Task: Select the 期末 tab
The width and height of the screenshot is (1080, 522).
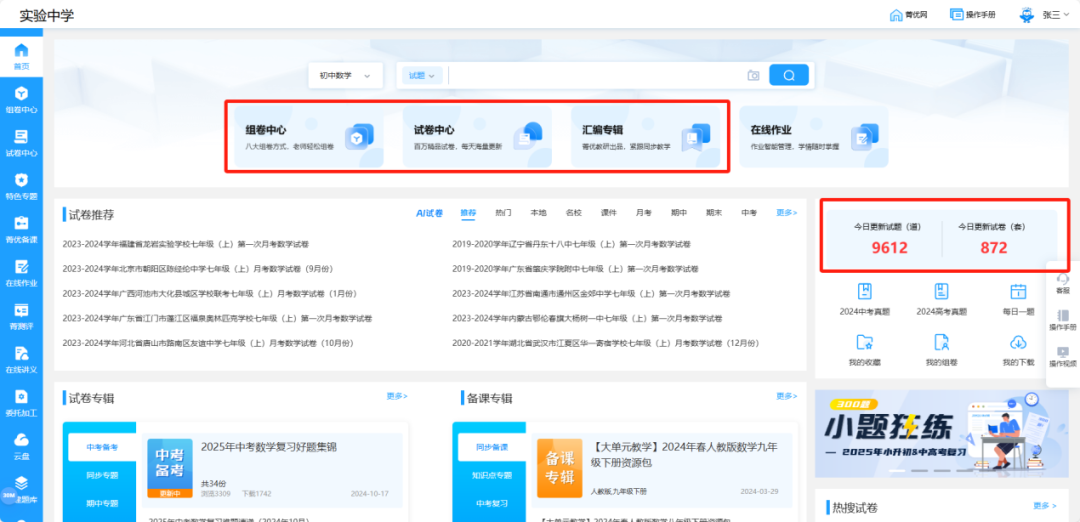Action: click(x=714, y=213)
